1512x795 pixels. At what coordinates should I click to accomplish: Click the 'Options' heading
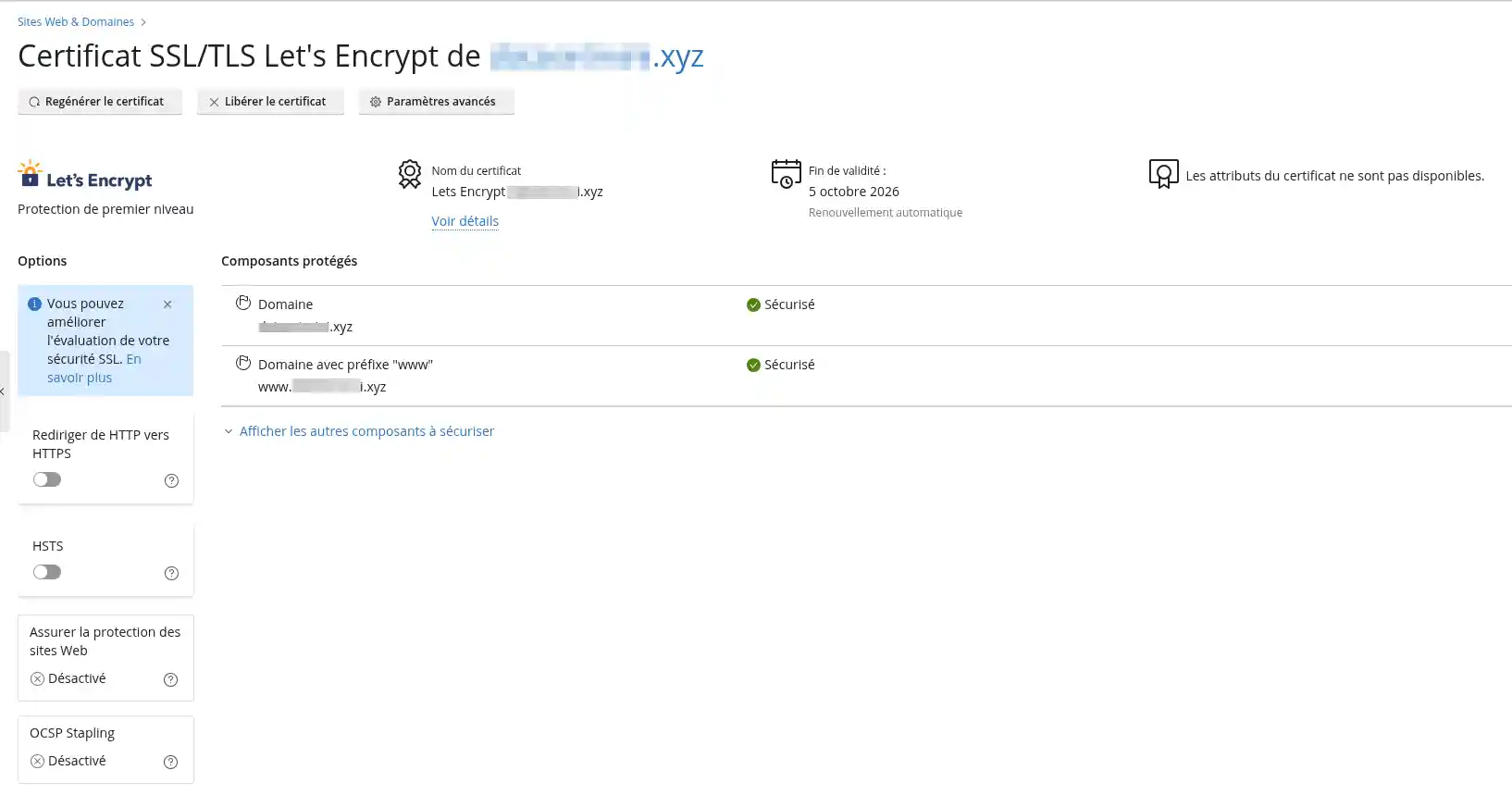(43, 261)
